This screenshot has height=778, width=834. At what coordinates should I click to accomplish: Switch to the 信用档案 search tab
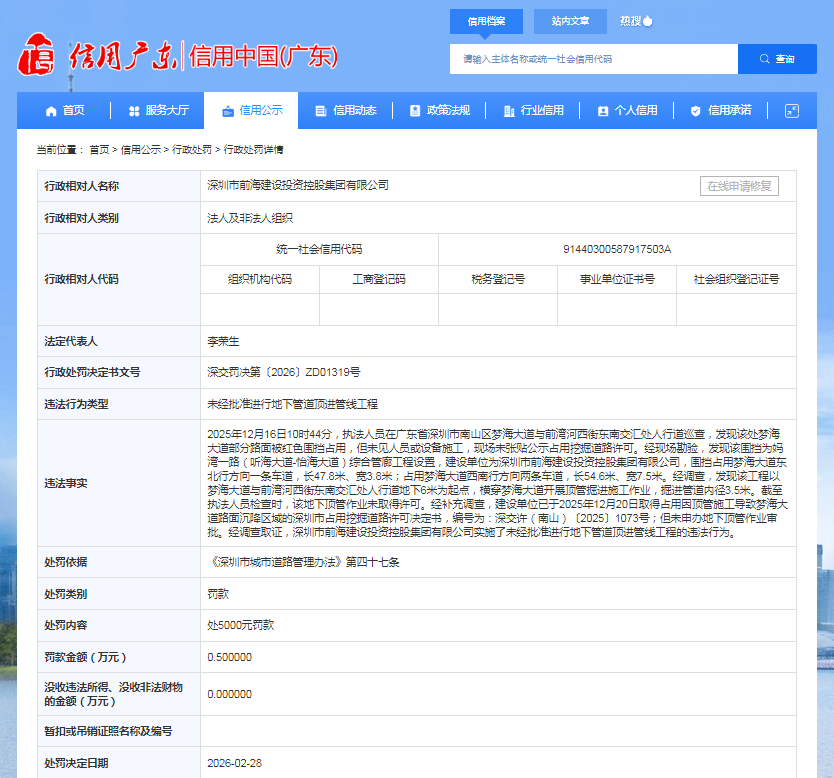(486, 21)
